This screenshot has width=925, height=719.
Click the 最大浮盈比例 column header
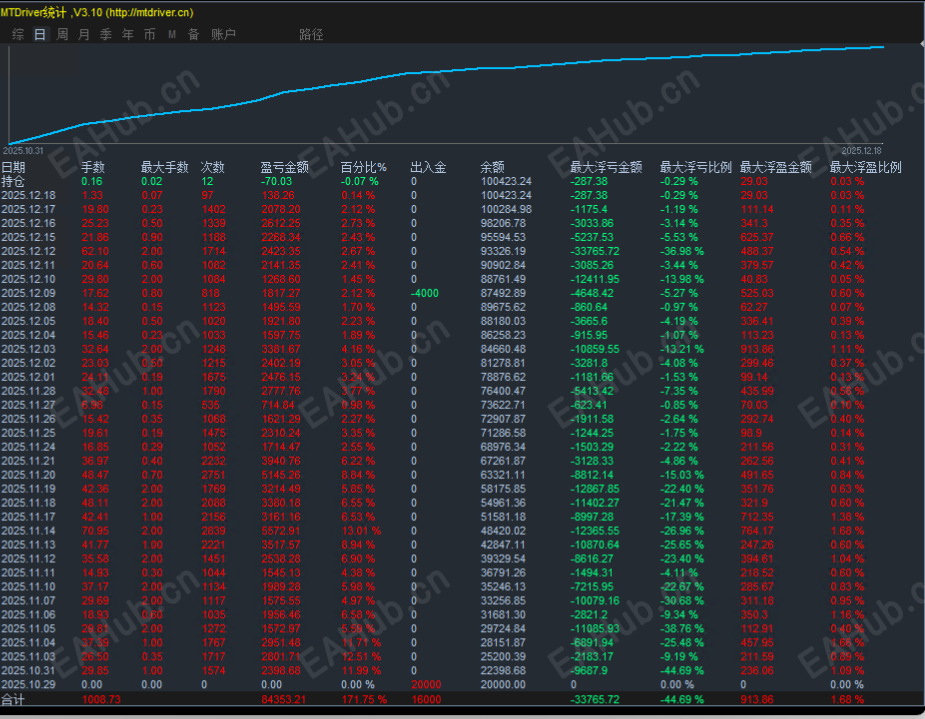coord(865,168)
